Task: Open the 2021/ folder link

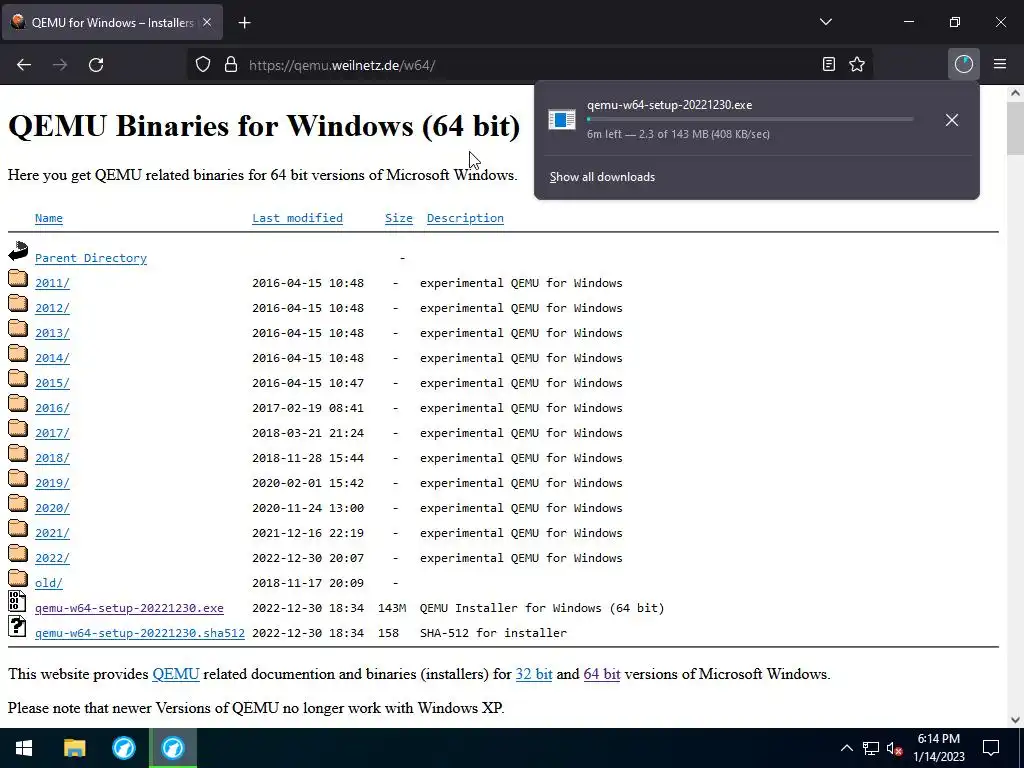Action: click(52, 533)
